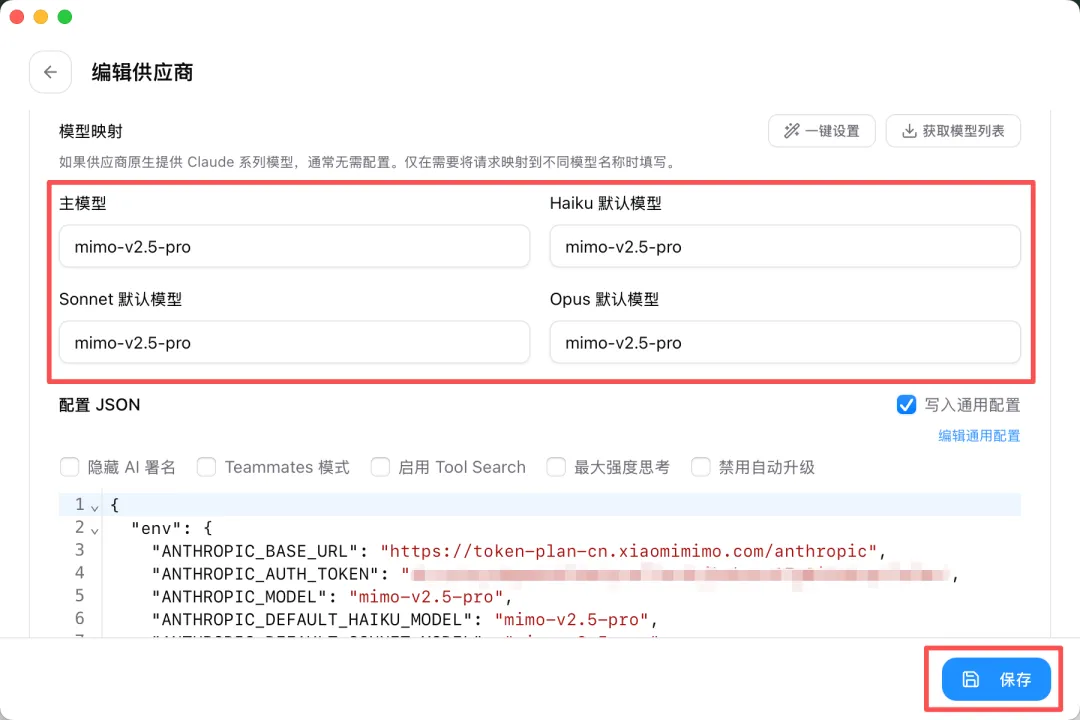Viewport: 1080px width, 720px height.
Task: Collapse the "env" block fold arrow
Action: 95,529
